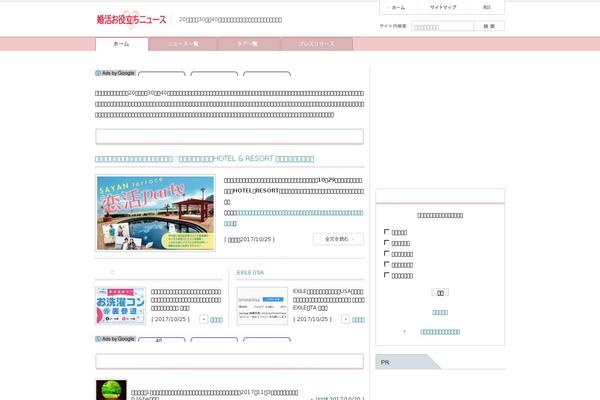Open the サイトマップ link
Image resolution: width=600 pixels, height=400 pixels.
click(x=443, y=7)
